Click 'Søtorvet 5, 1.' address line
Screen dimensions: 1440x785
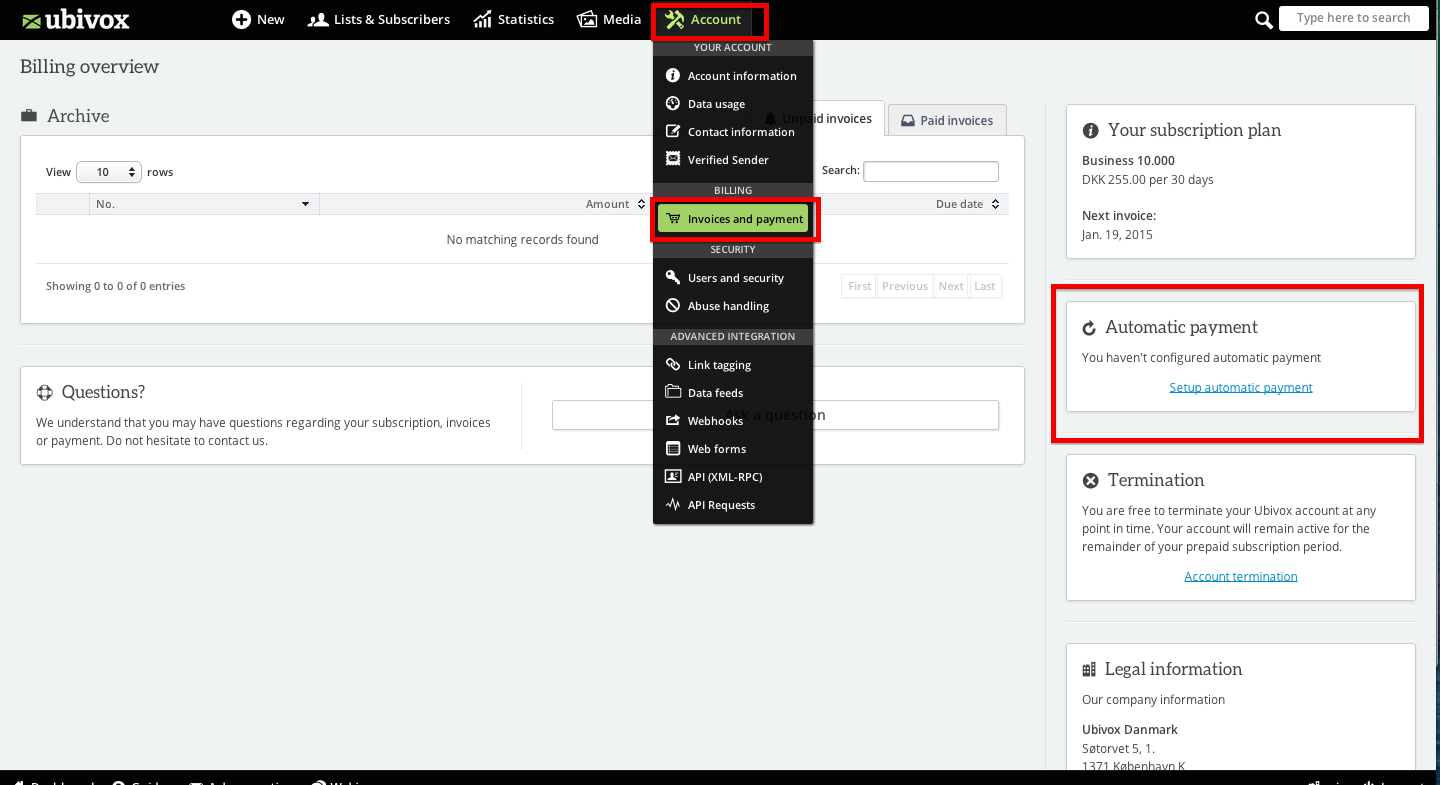tap(1118, 748)
